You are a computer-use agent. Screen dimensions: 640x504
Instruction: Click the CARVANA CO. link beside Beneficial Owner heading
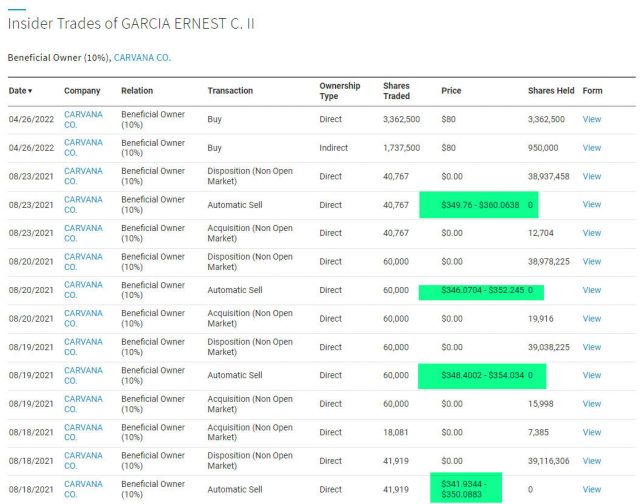[x=142, y=58]
